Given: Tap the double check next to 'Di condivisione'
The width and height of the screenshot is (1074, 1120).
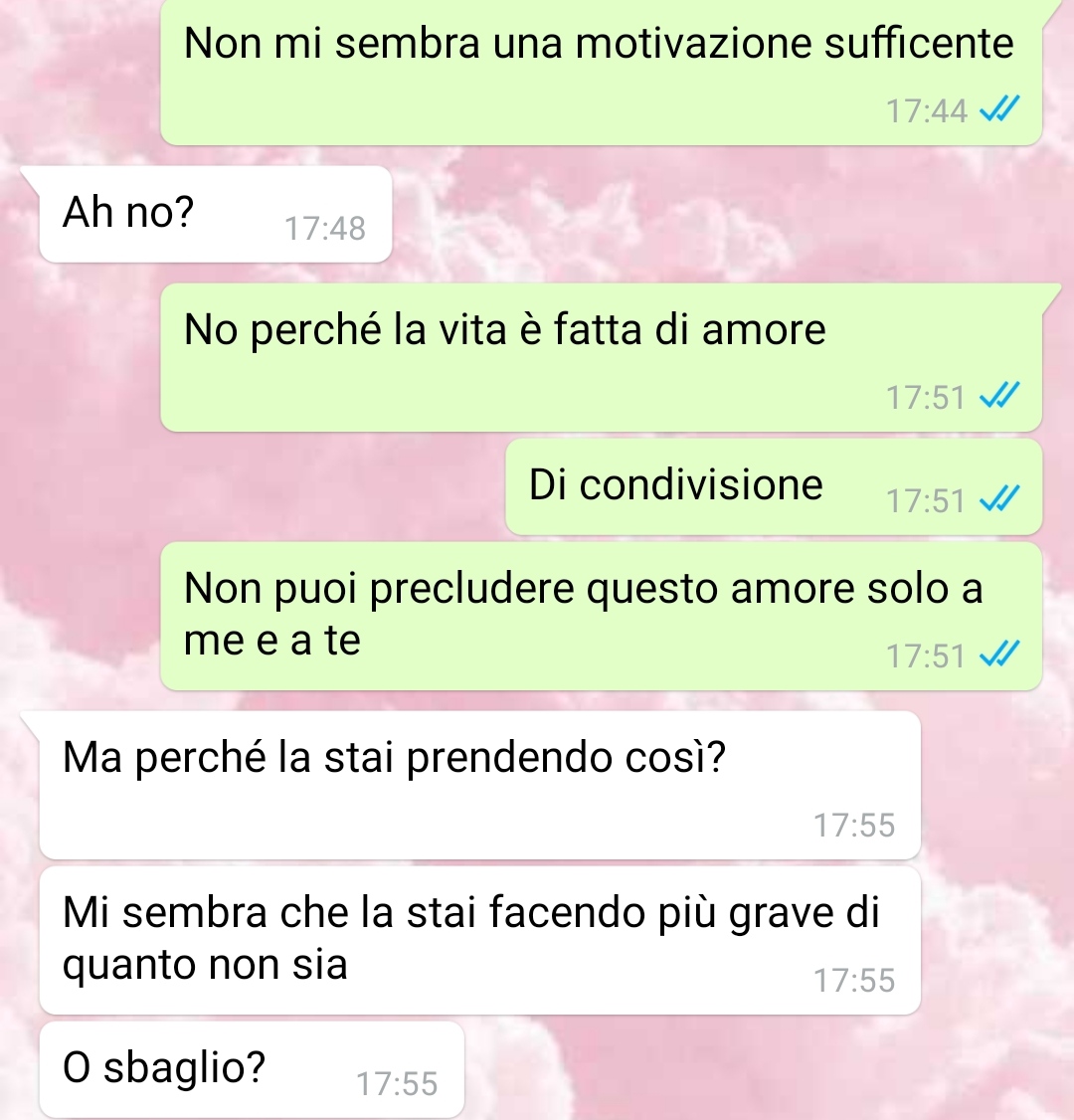Looking at the screenshot, I should pos(999,499).
